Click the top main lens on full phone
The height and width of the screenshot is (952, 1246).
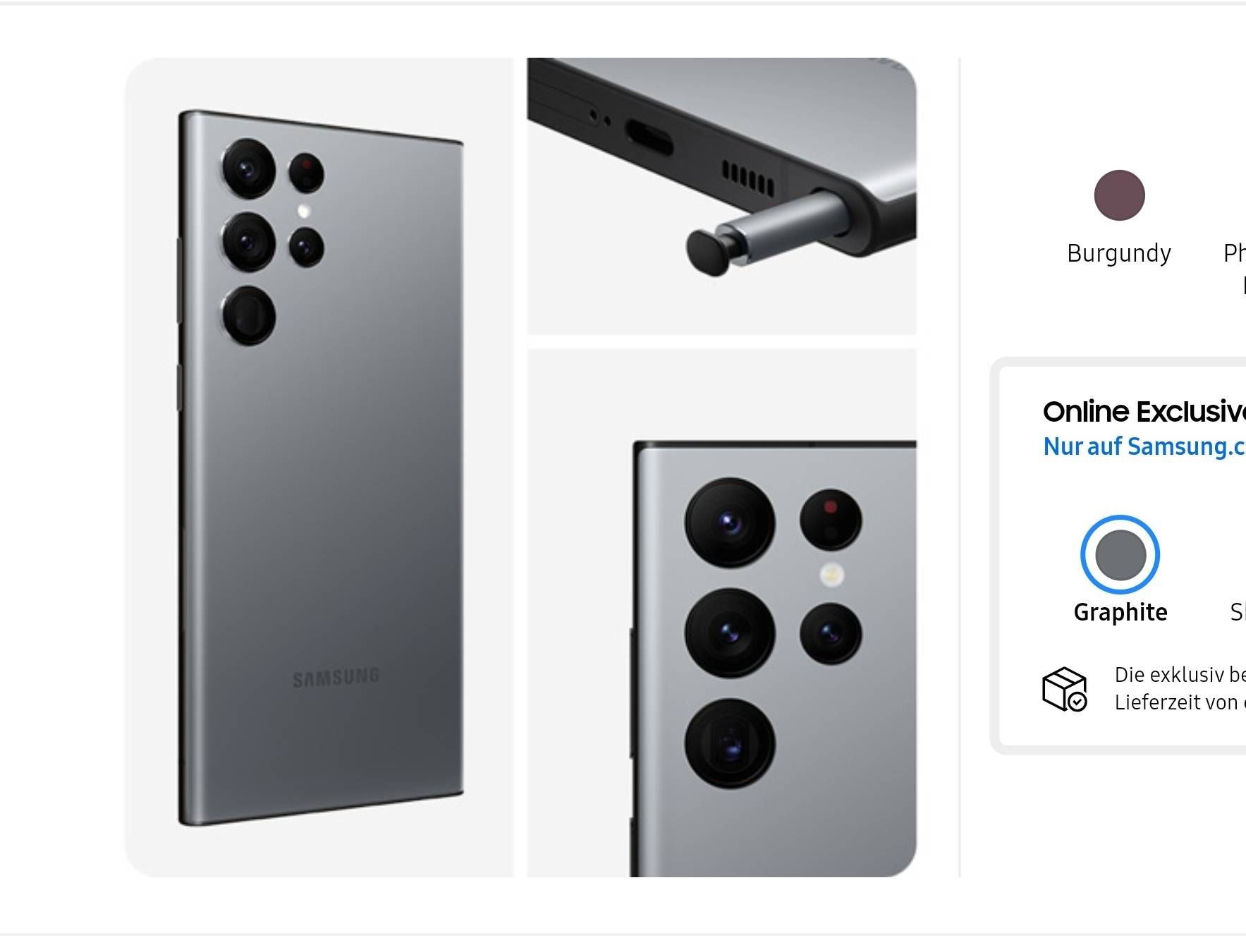tap(248, 169)
